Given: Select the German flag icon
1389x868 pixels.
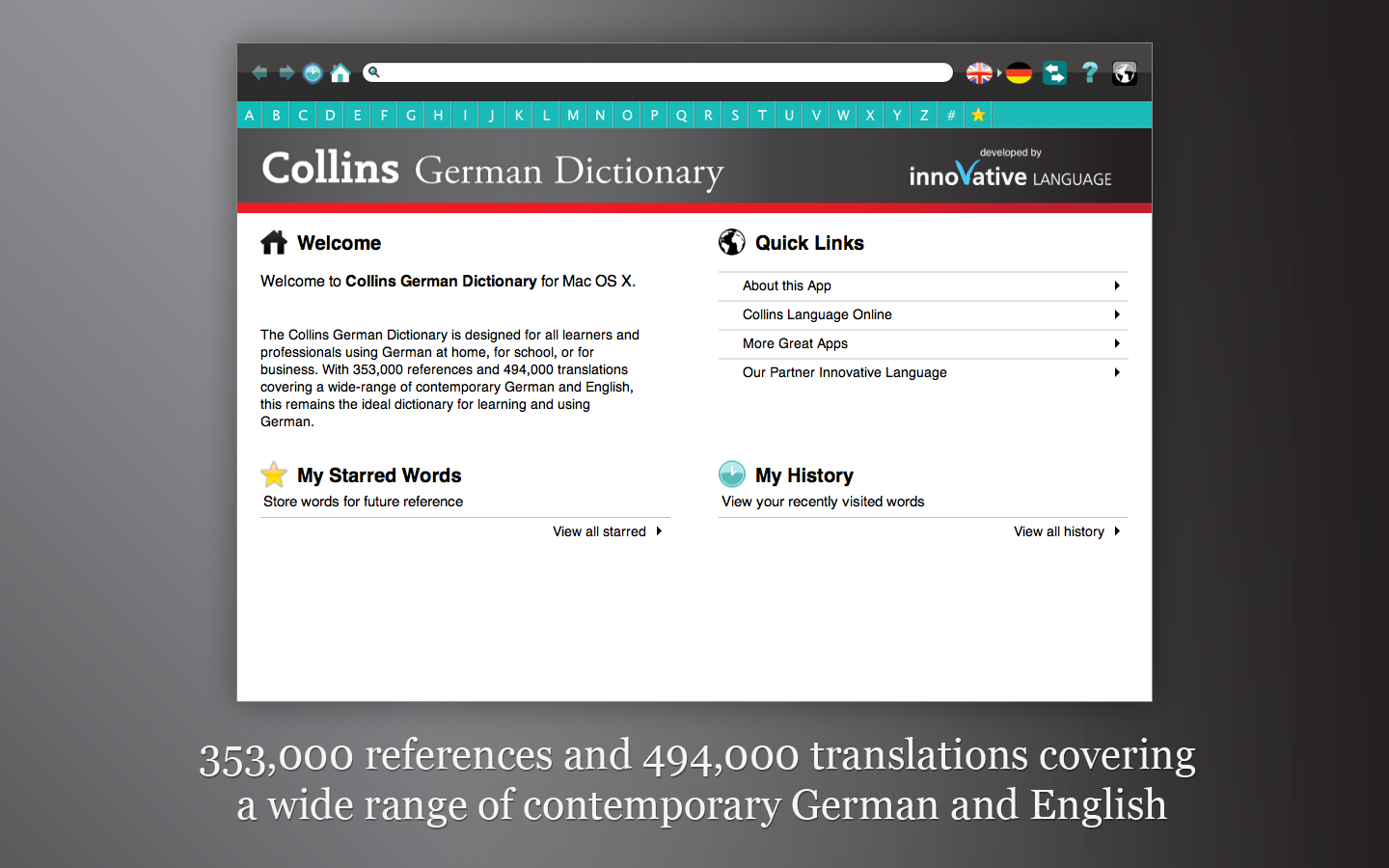Looking at the screenshot, I should [x=1019, y=72].
